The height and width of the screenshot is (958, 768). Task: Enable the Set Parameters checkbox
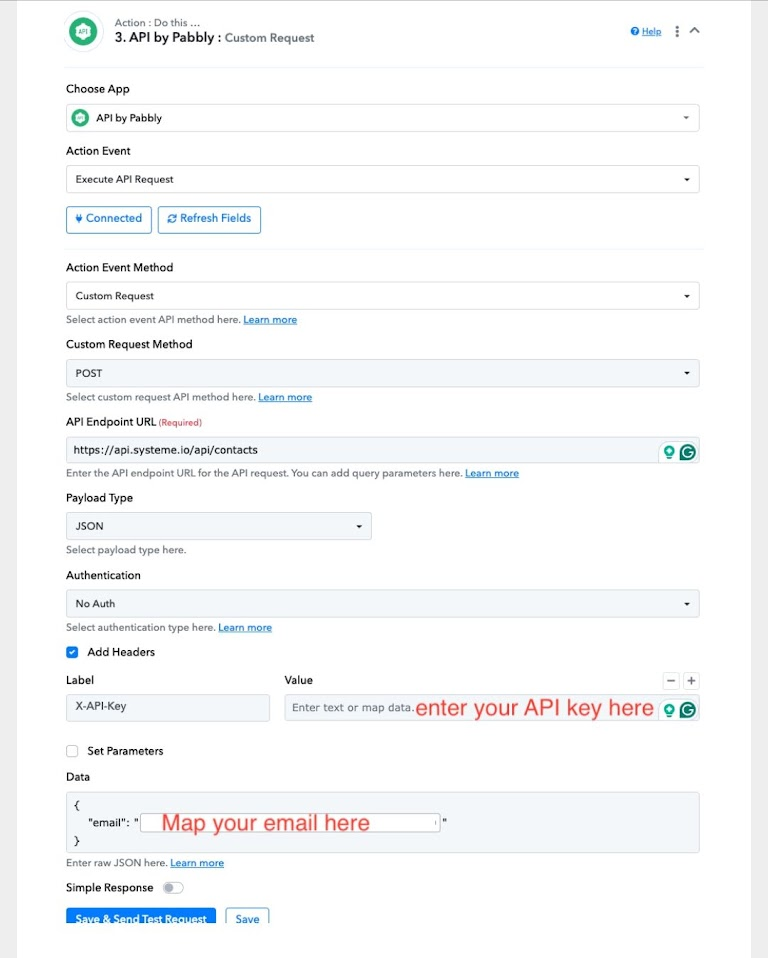72,751
